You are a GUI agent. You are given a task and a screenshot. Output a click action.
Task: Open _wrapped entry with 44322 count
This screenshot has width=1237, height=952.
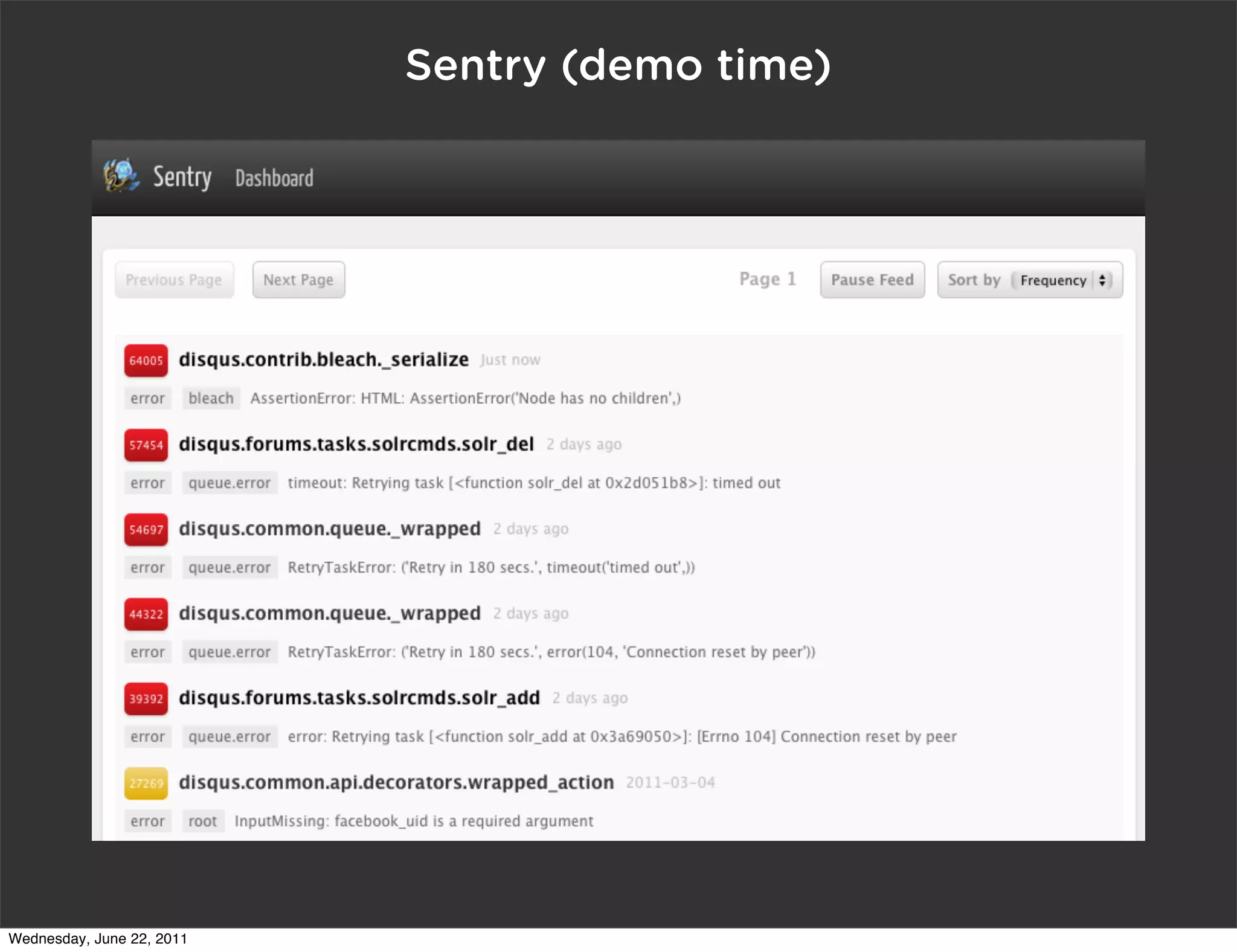click(x=330, y=613)
